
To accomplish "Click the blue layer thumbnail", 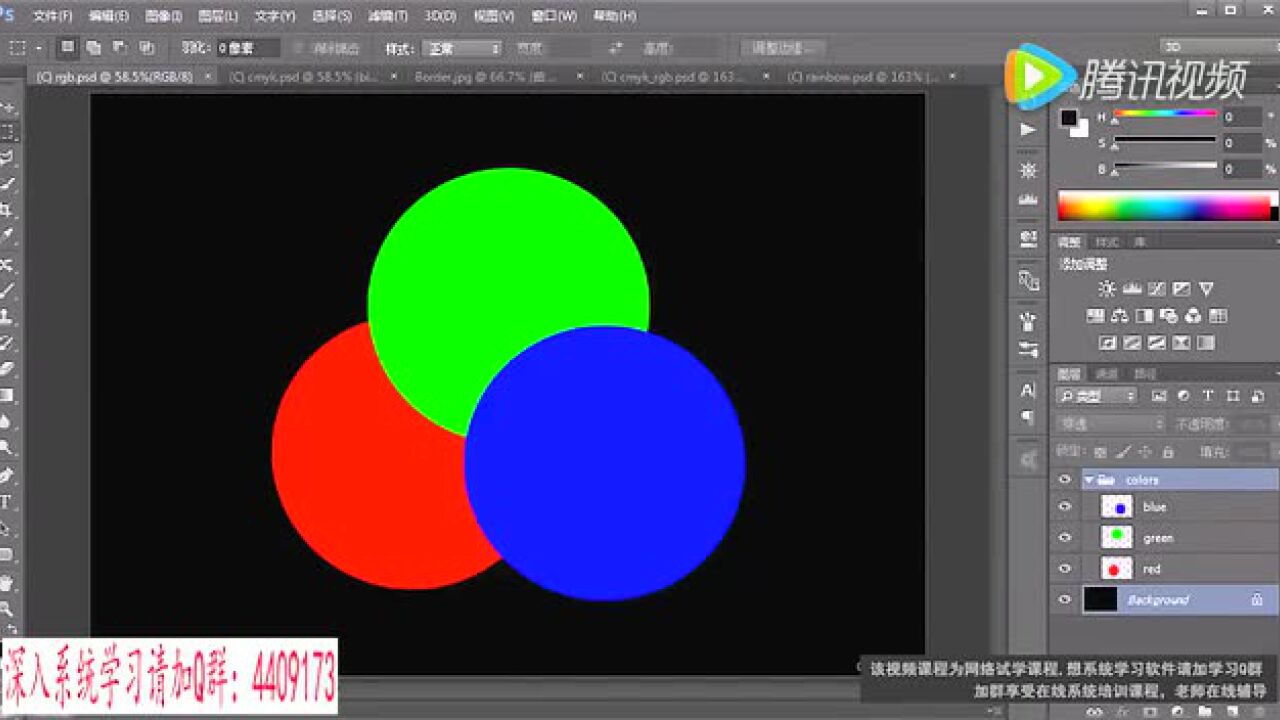I will (1115, 507).
